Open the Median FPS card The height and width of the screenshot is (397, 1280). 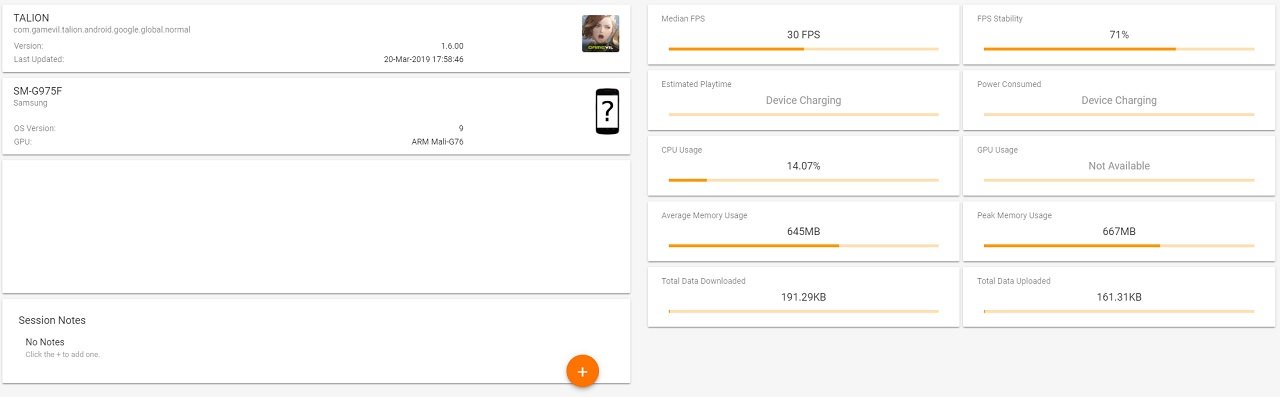[x=803, y=35]
